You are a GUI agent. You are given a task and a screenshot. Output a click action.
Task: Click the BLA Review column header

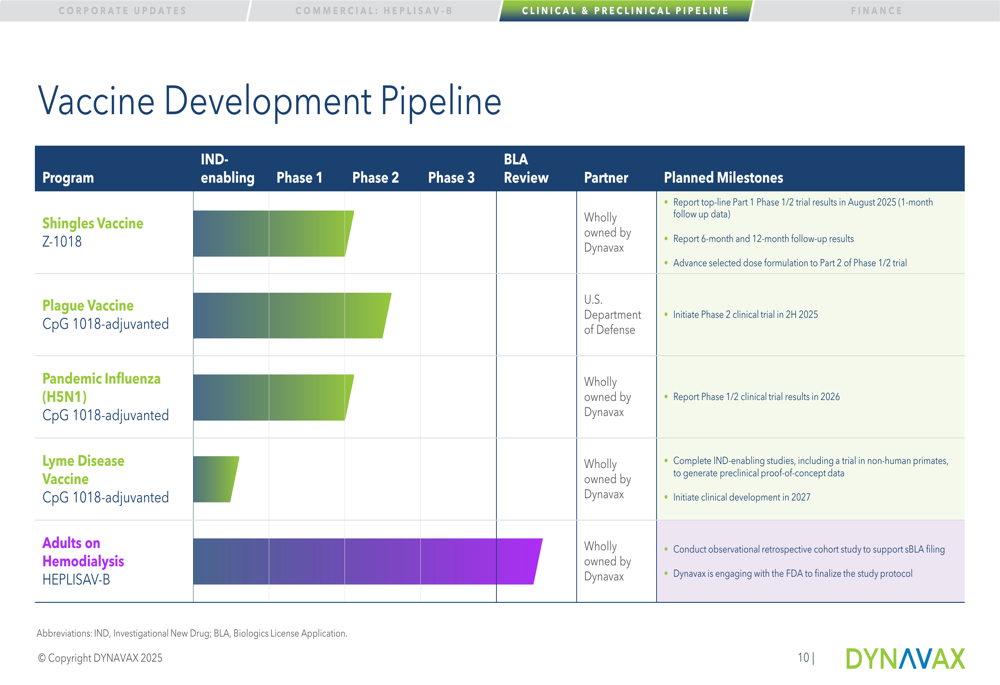tap(526, 168)
